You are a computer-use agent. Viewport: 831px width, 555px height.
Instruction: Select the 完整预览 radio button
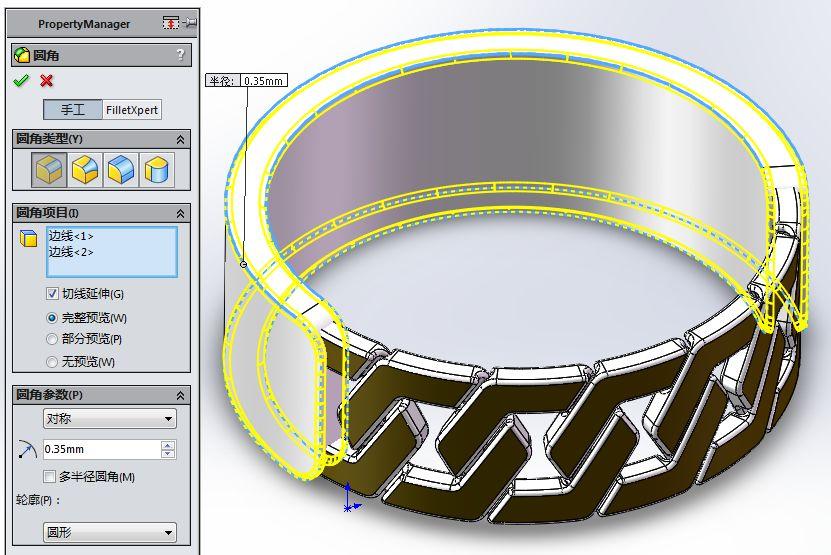point(52,318)
